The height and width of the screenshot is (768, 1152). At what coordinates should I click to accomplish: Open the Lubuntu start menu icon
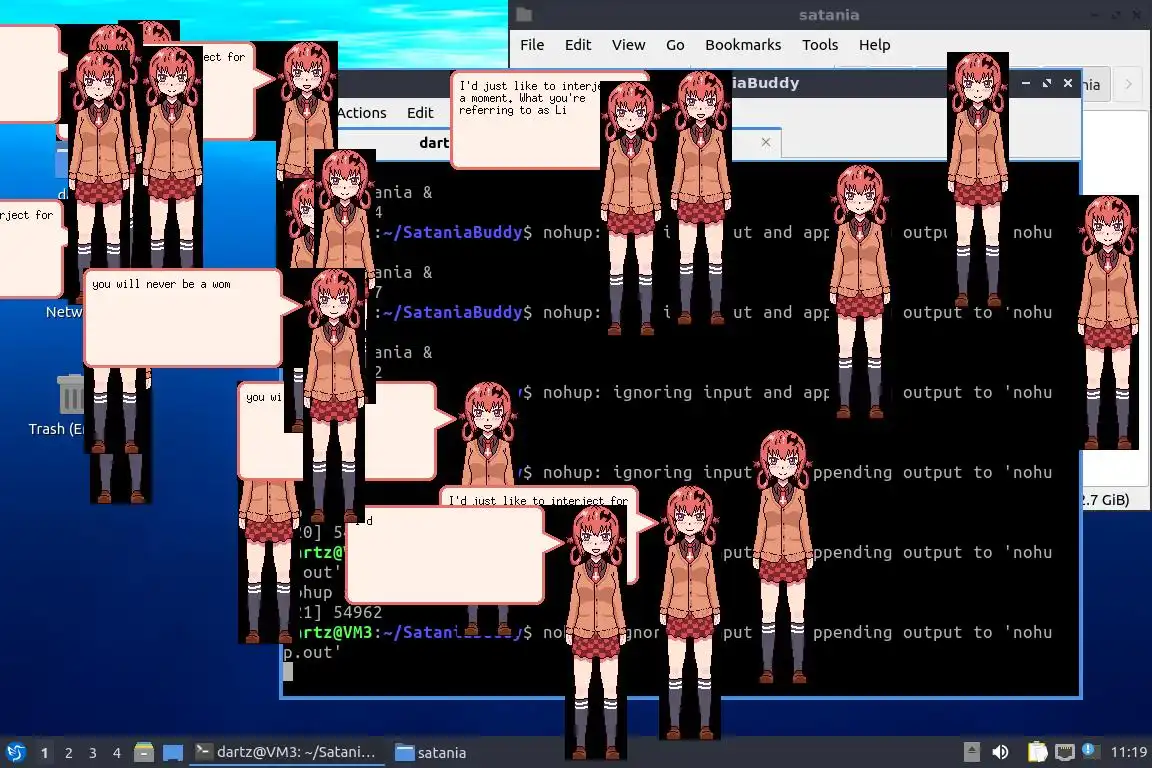tap(15, 753)
